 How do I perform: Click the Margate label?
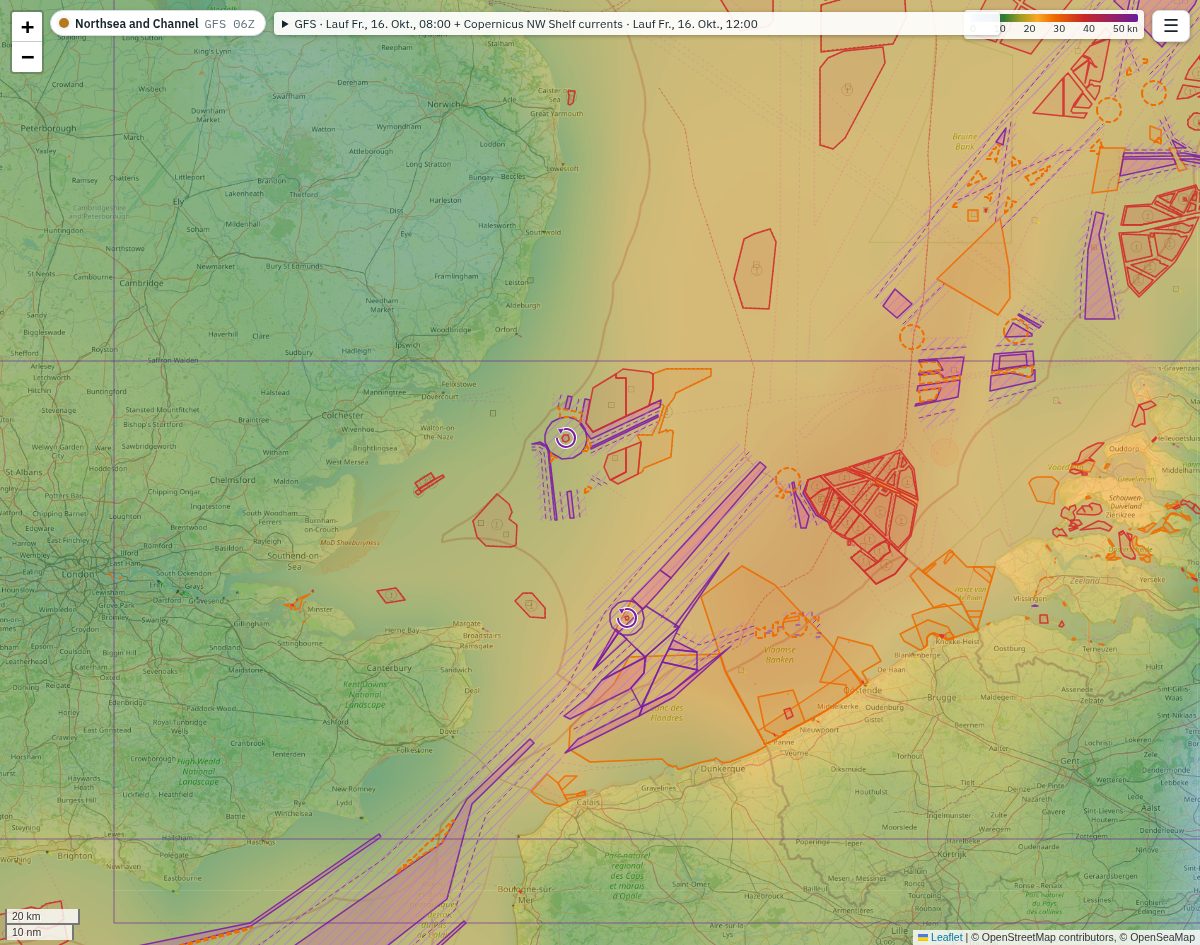[x=467, y=623]
